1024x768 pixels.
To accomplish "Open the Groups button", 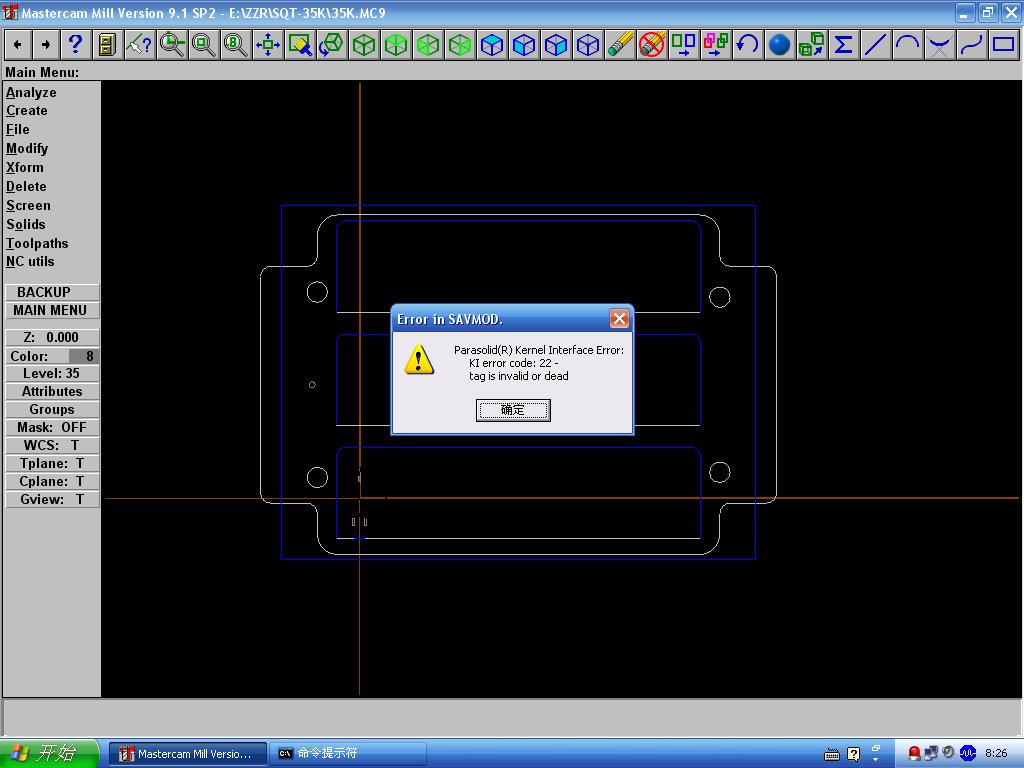I will 52,409.
